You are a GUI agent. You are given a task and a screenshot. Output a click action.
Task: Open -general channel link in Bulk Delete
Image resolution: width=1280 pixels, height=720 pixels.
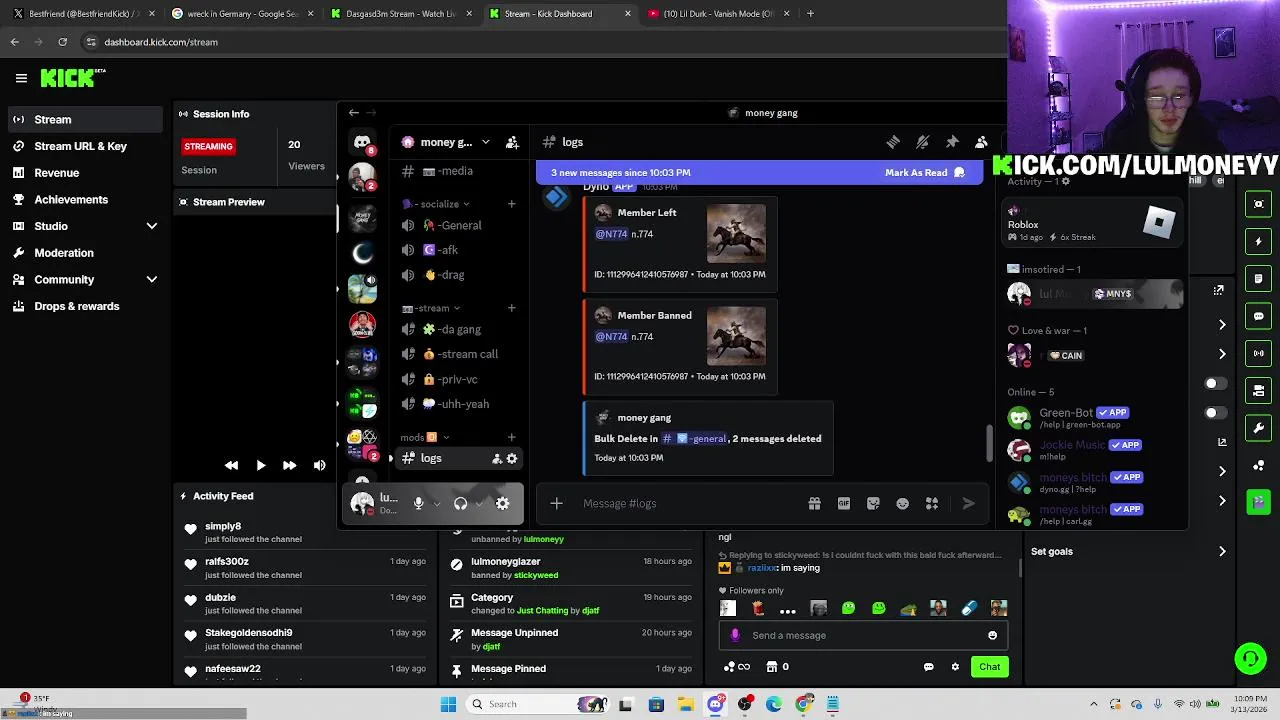point(695,439)
